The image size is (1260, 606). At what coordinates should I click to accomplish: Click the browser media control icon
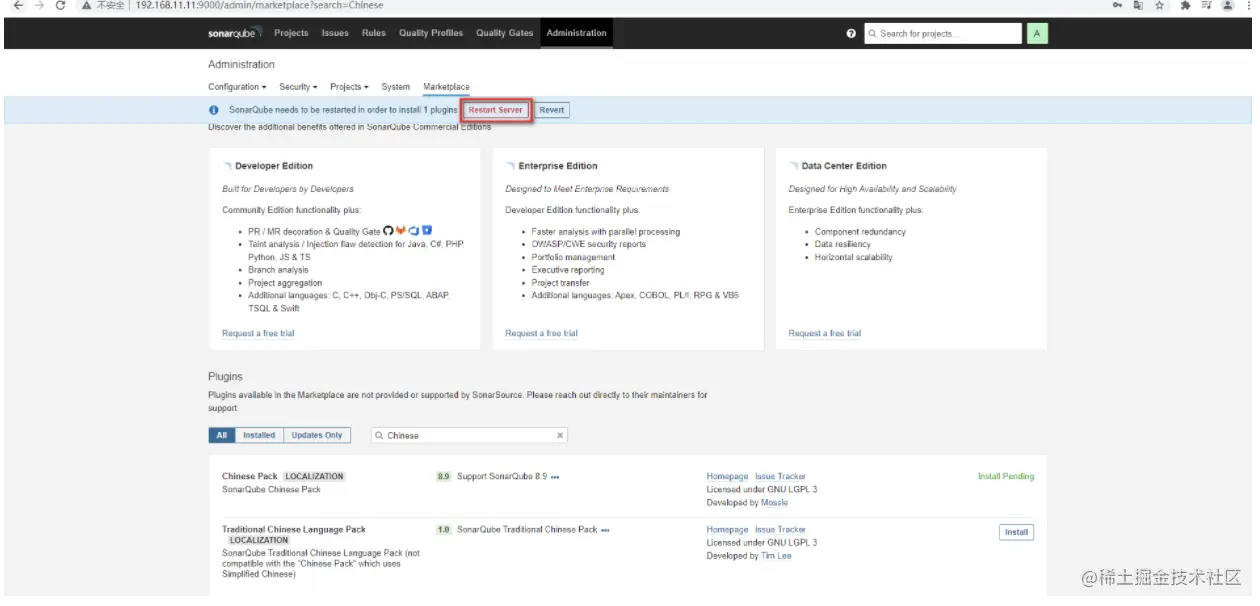(1204, 5)
